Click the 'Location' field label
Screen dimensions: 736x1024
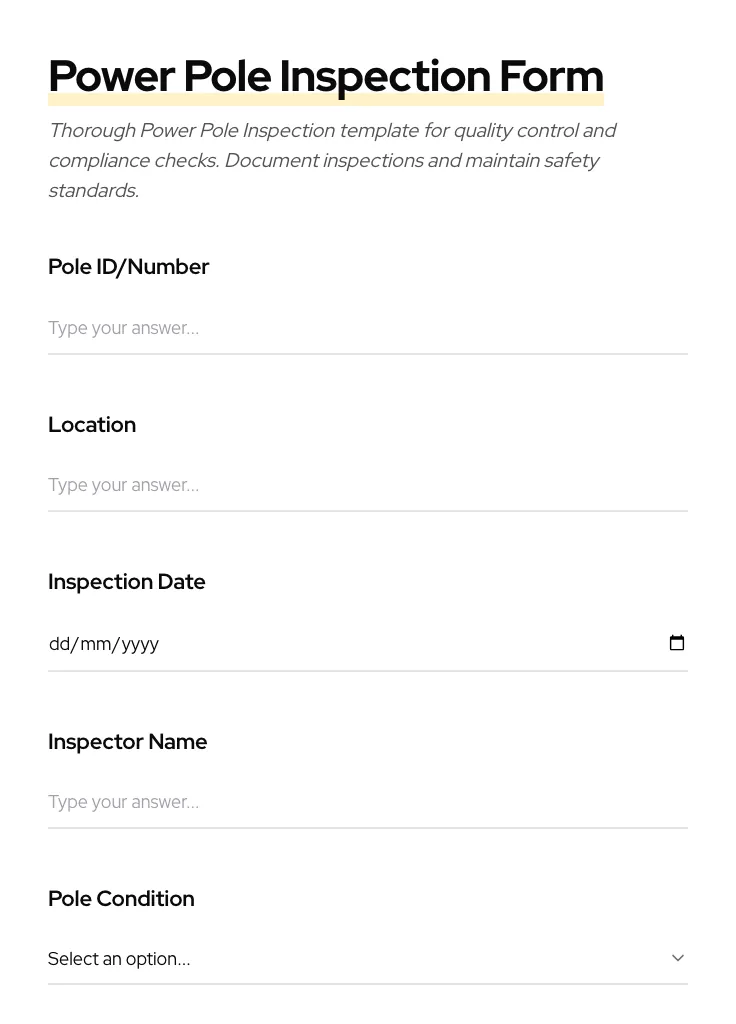coord(92,425)
